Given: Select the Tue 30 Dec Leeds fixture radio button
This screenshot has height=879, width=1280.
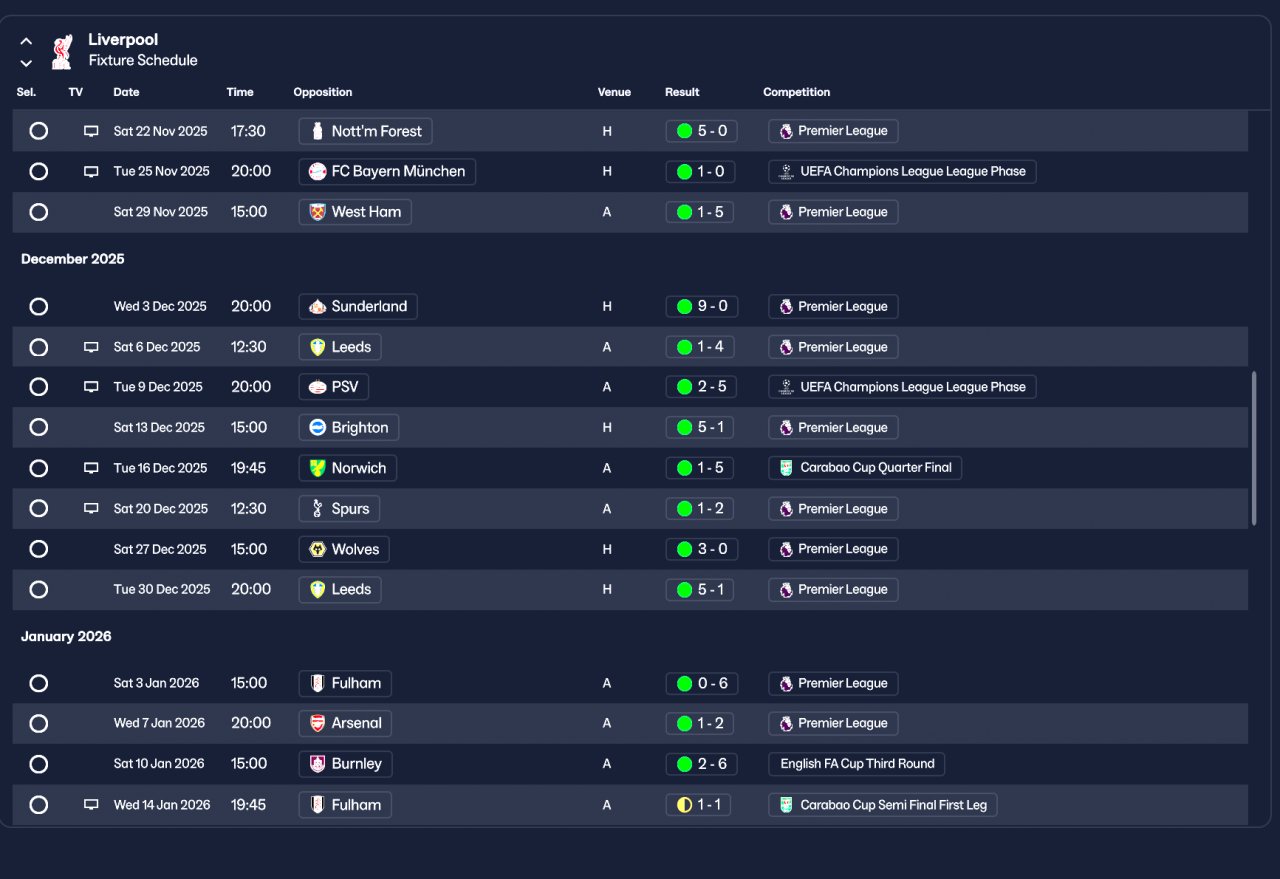Looking at the screenshot, I should coord(39,589).
